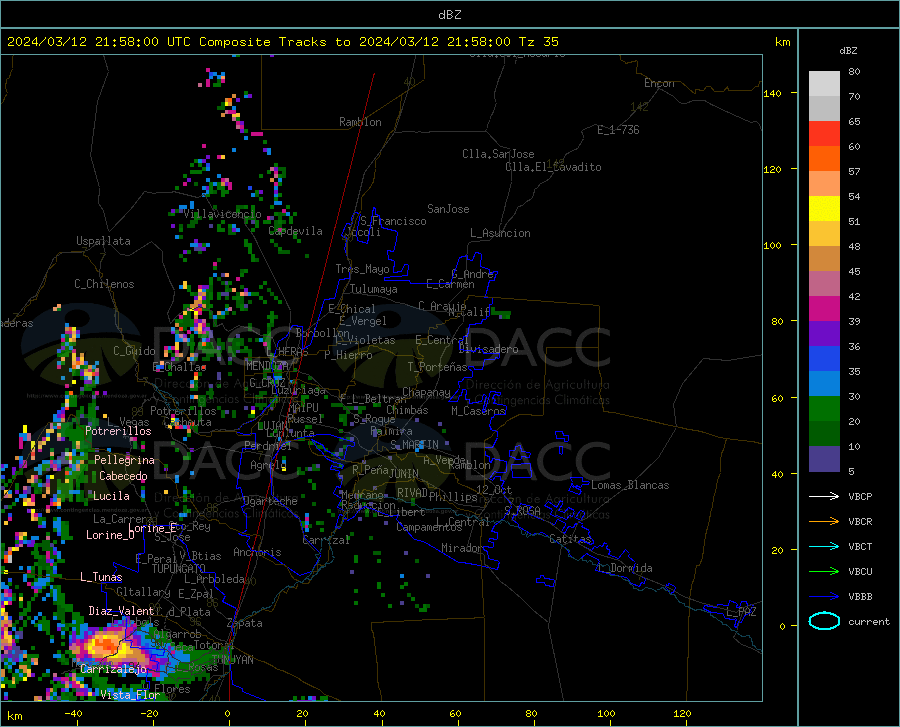Click the SanJose map label
The height and width of the screenshot is (727, 900).
(x=448, y=209)
